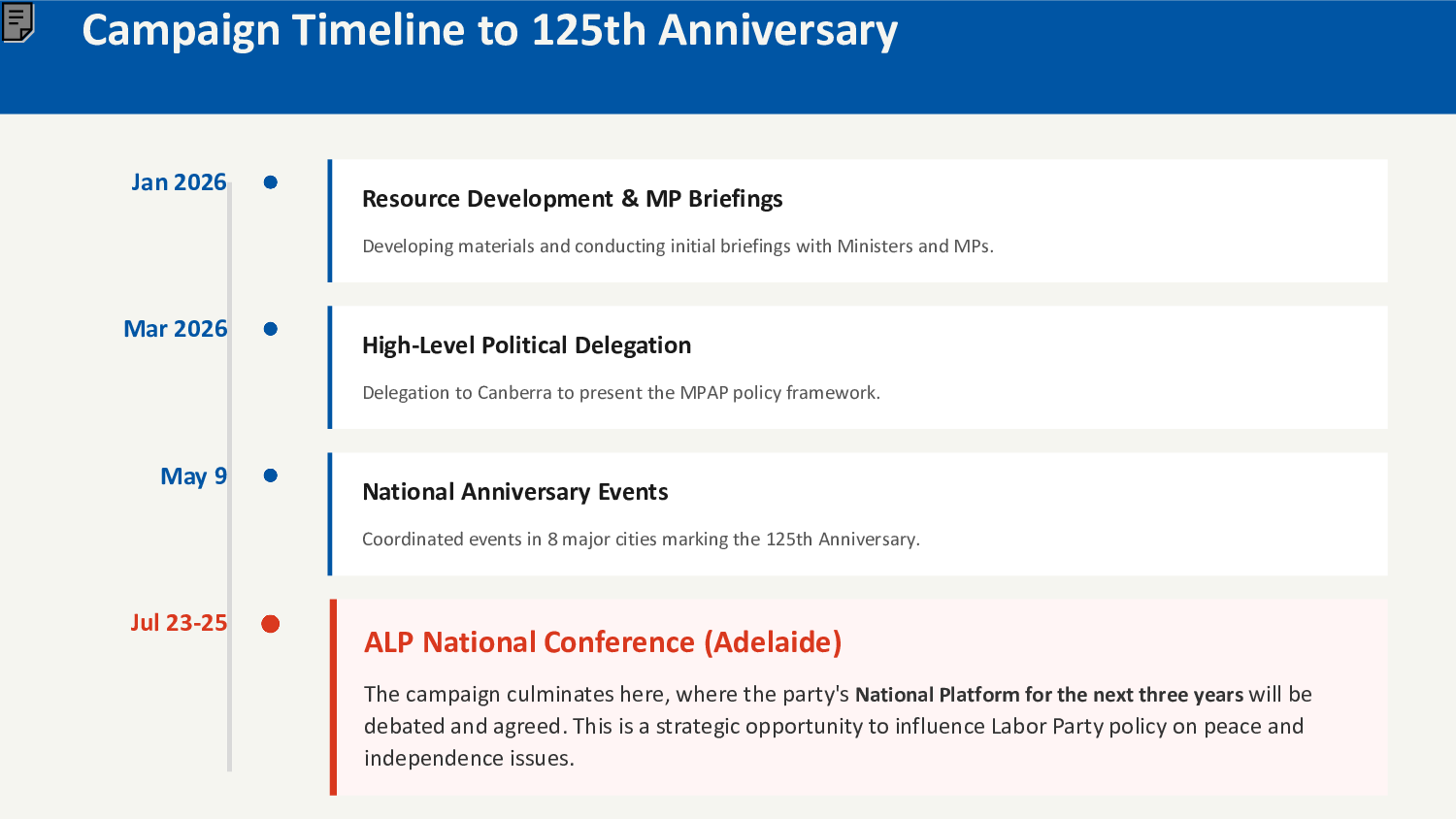This screenshot has height=819, width=1456.
Task: Click the Mar 2026 date label
Action: pyautogui.click(x=176, y=329)
